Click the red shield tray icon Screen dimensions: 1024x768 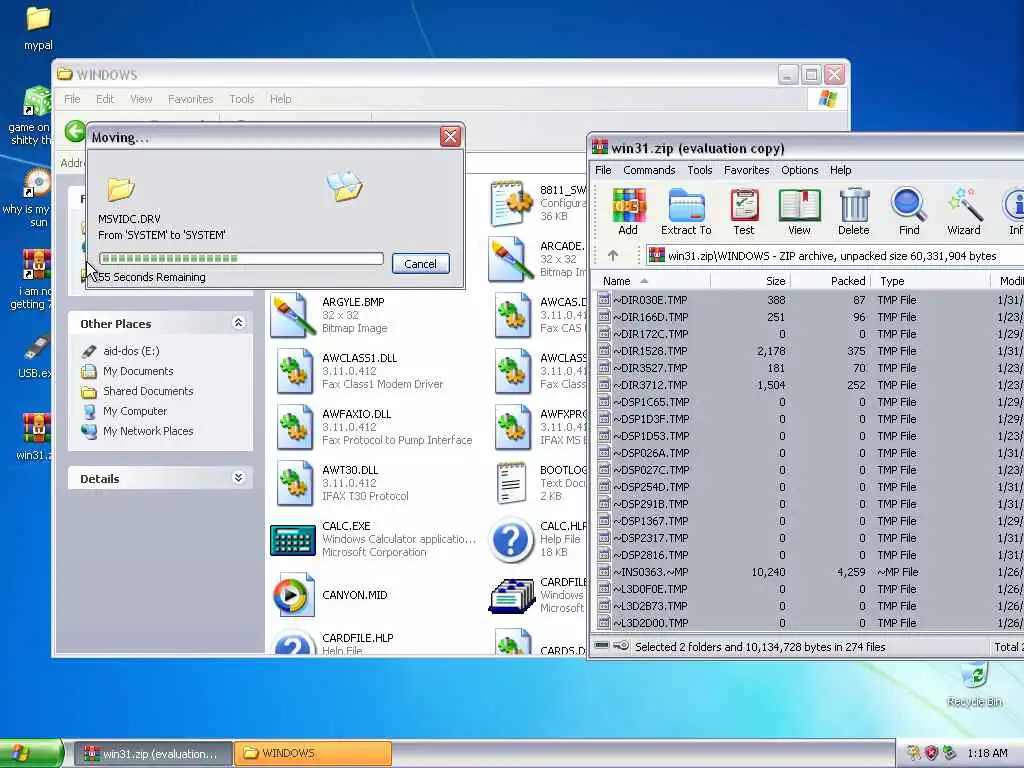tap(931, 753)
